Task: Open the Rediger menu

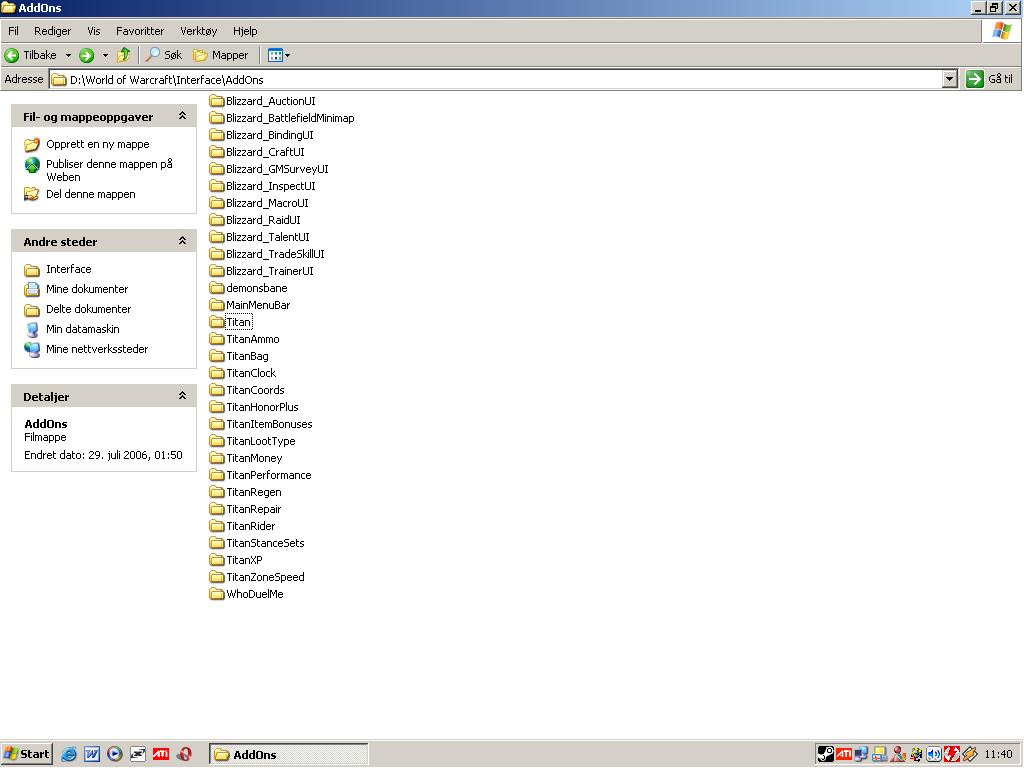Action: click(x=52, y=31)
